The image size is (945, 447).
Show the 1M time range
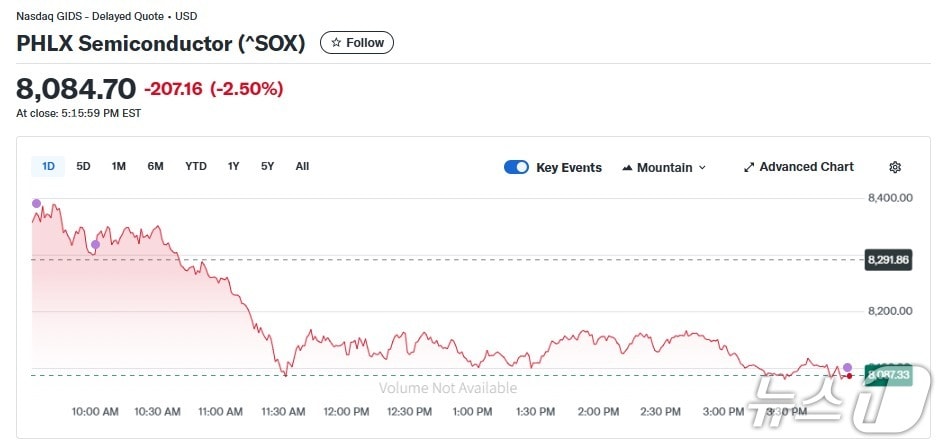pyautogui.click(x=119, y=166)
